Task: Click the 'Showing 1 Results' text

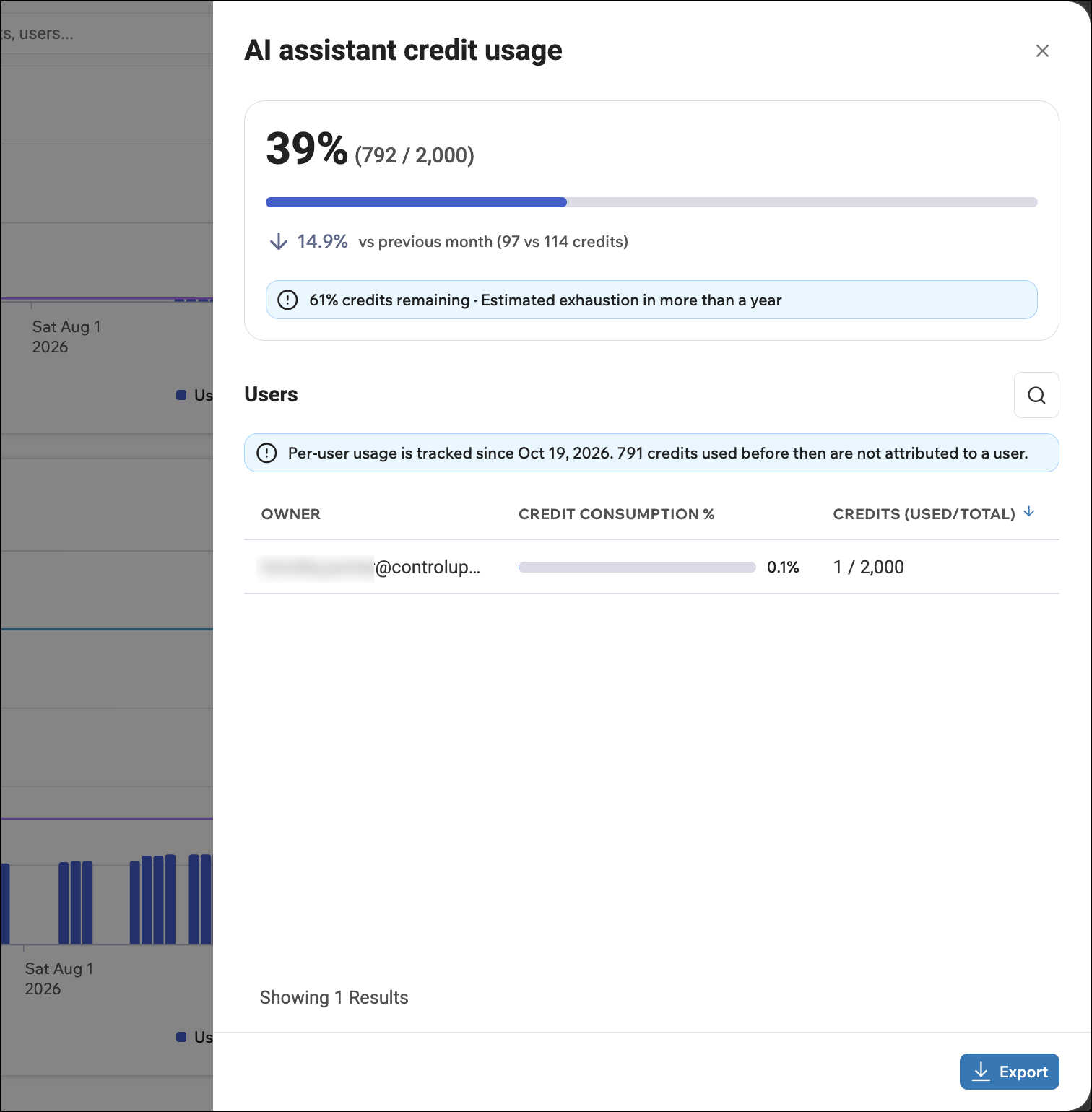Action: pos(334,997)
